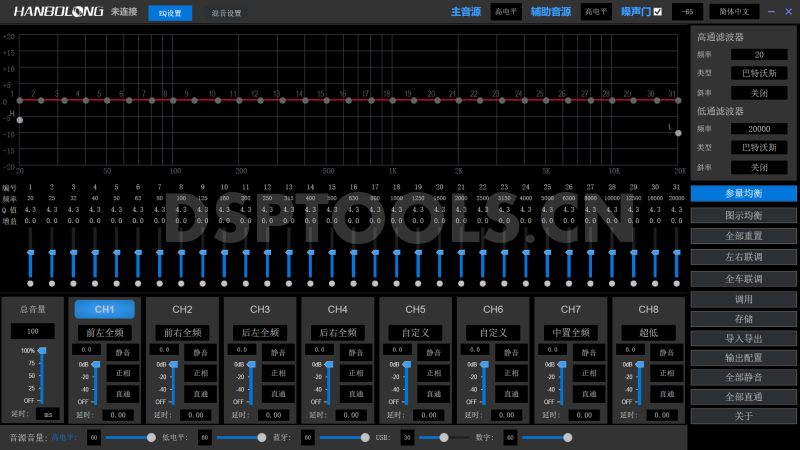Viewport: 800px width, 450px height.
Task: Switch to the EQ设置 tab
Action: [170, 13]
